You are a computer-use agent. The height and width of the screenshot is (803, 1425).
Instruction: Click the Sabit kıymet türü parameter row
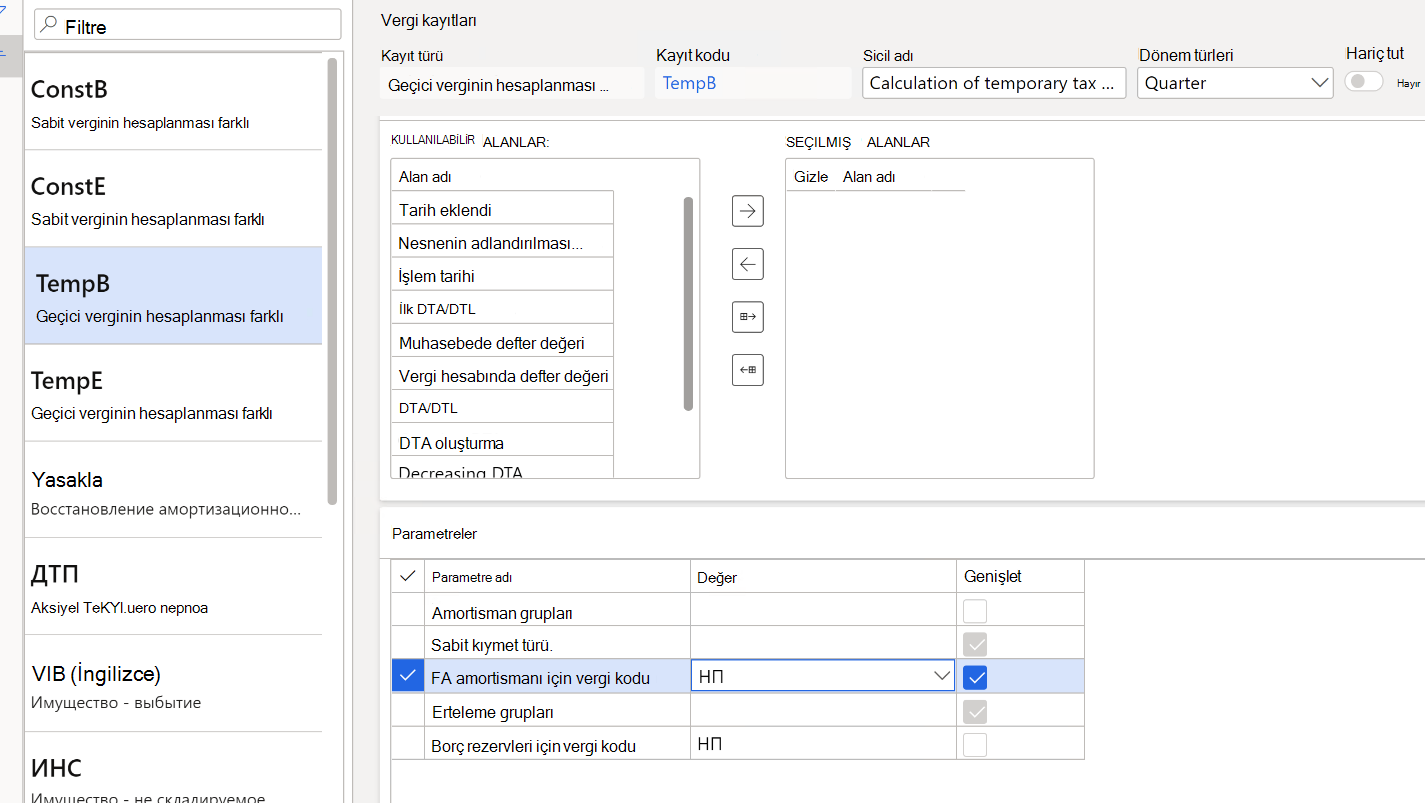[557, 644]
